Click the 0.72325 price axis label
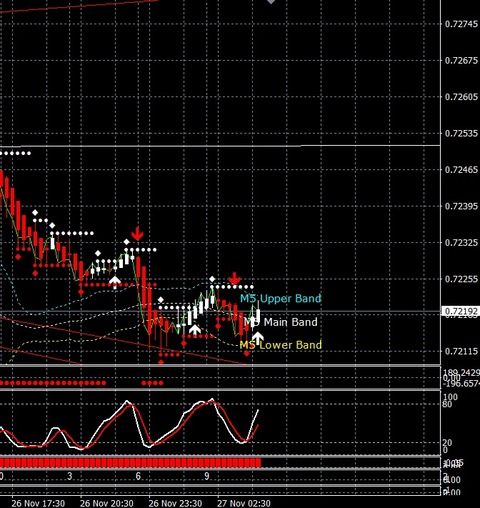The width and height of the screenshot is (480, 508). [x=461, y=242]
